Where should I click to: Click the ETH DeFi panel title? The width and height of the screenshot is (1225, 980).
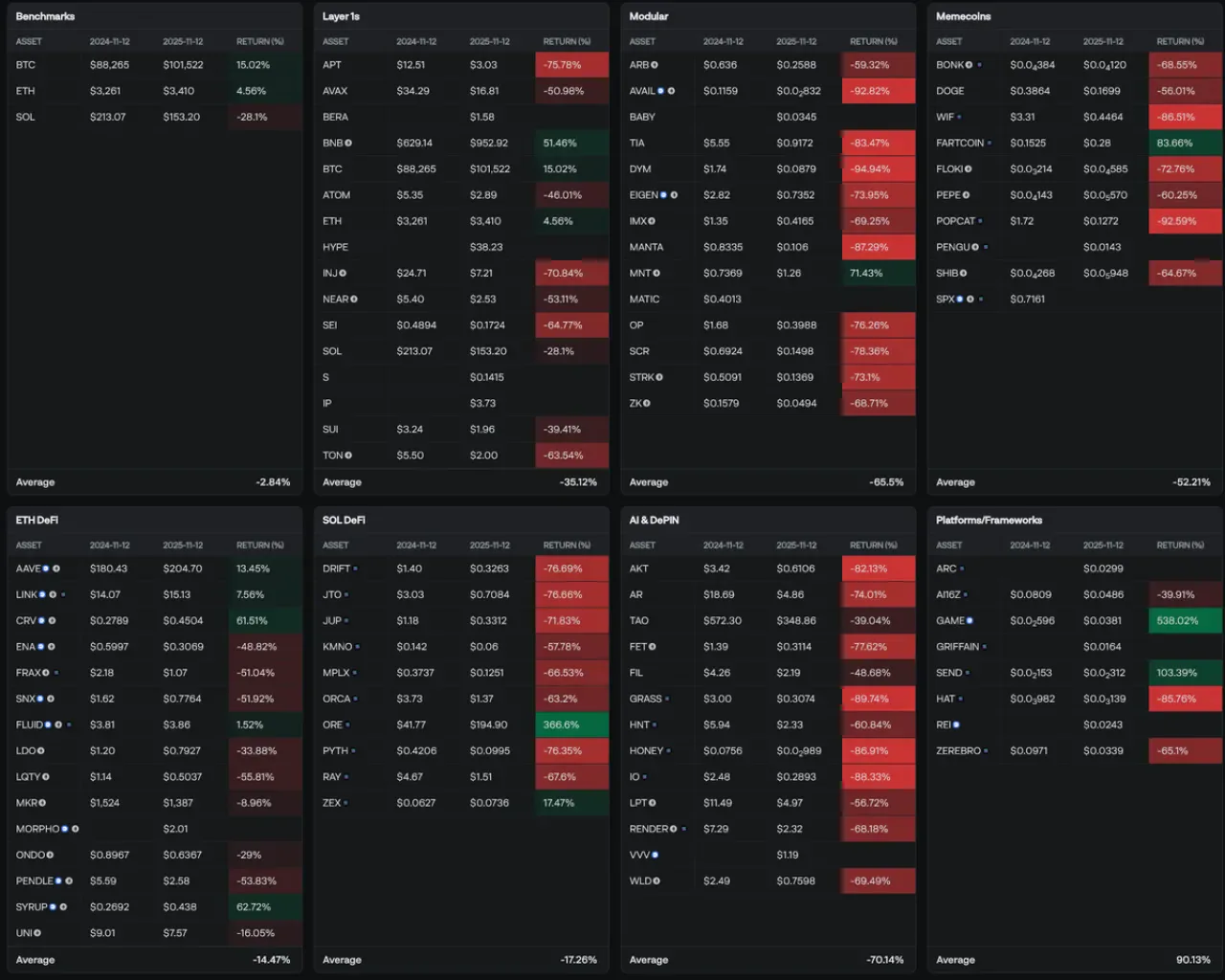[x=37, y=521]
